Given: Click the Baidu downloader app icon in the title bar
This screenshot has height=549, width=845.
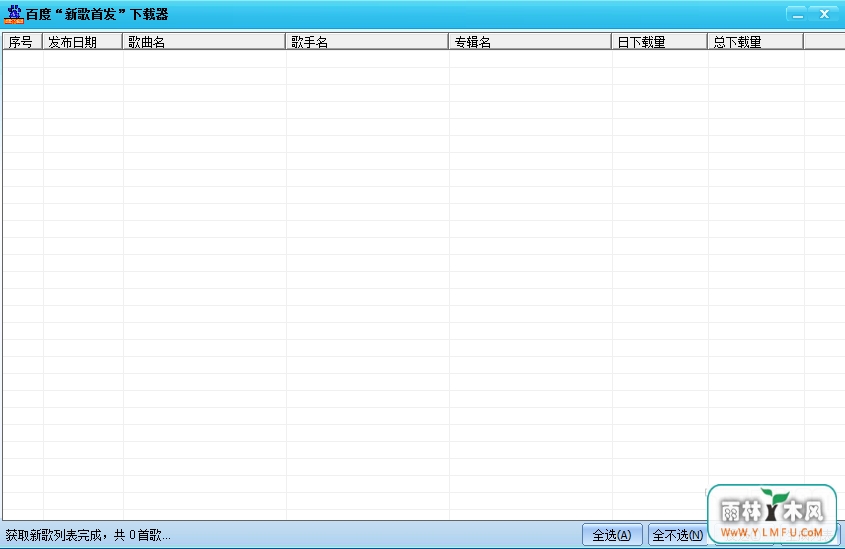Looking at the screenshot, I should 14,14.
